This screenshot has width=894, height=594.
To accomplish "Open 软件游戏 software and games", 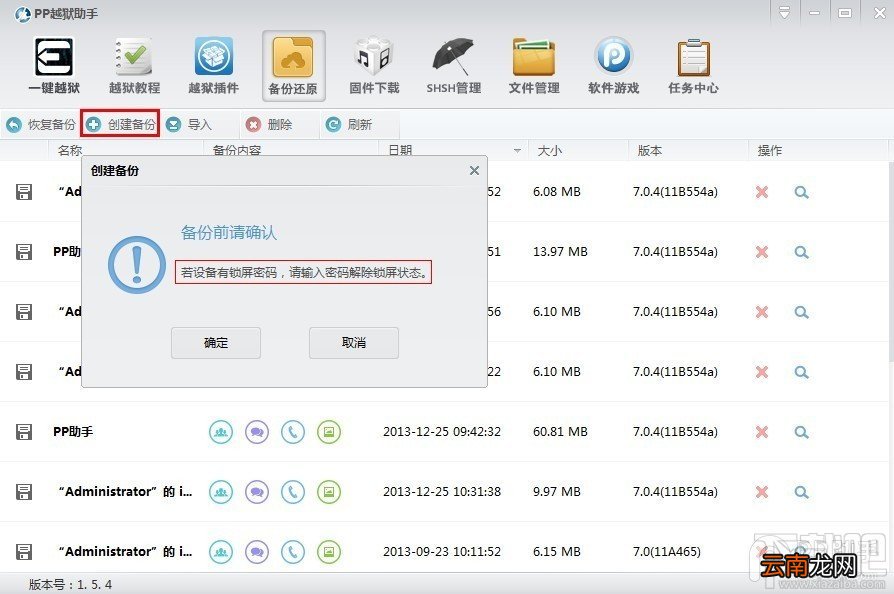I will (x=613, y=66).
